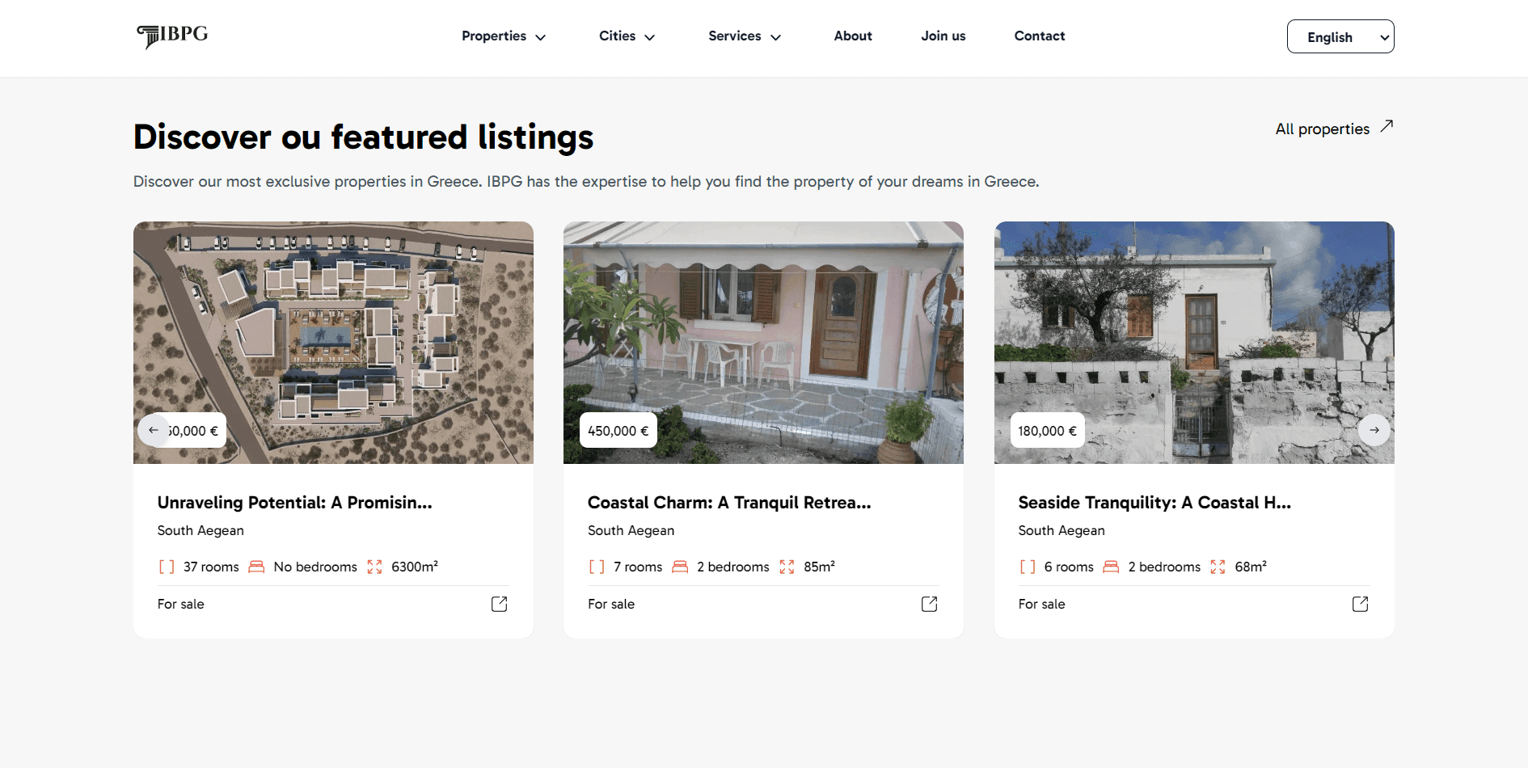Open the English language selector
1528x784 pixels.
1340,37
